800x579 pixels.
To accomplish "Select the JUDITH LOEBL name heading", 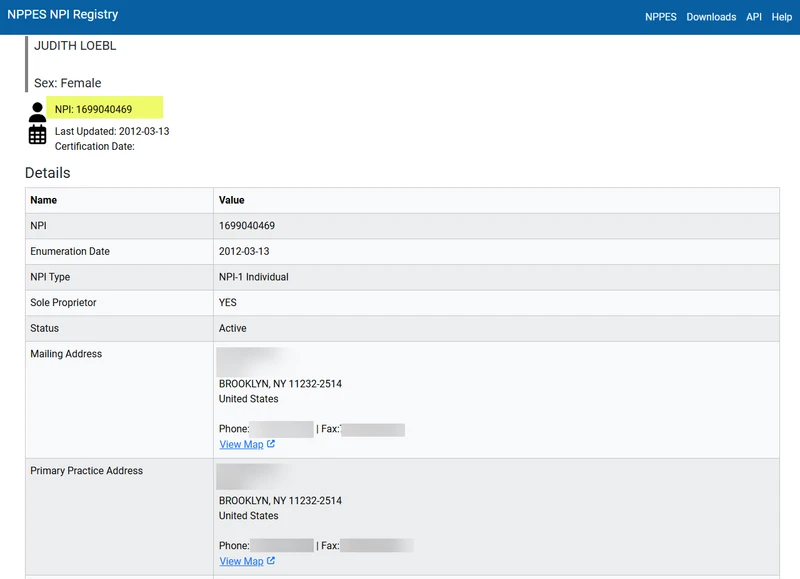I will 75,46.
